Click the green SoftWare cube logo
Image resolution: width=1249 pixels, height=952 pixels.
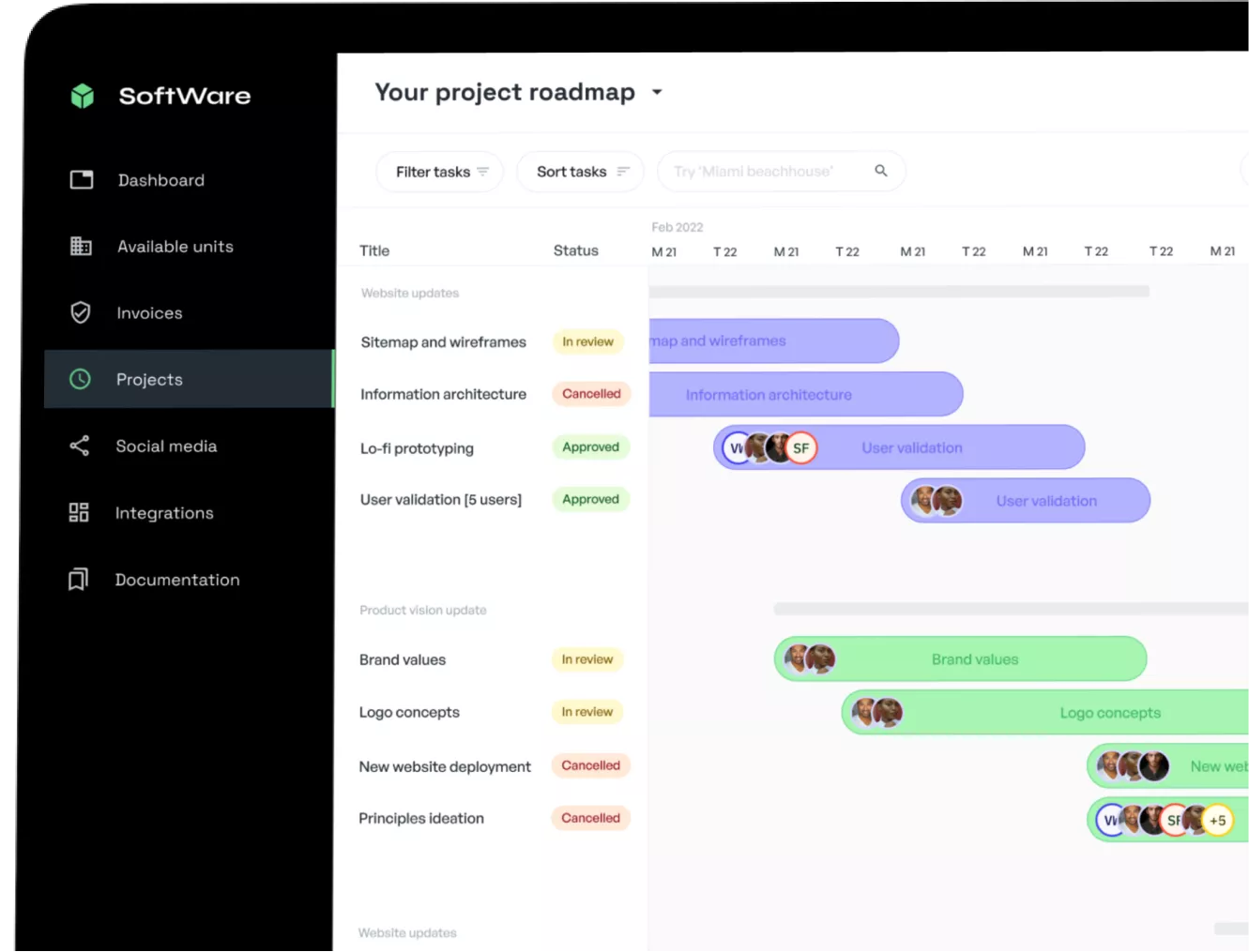(x=83, y=96)
